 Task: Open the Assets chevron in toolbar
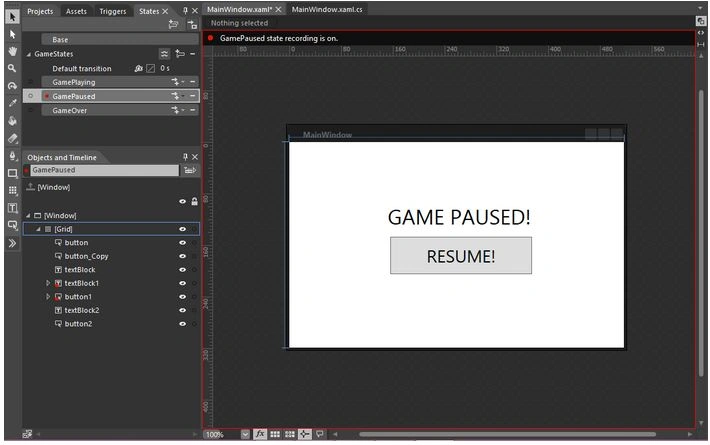coord(12,244)
